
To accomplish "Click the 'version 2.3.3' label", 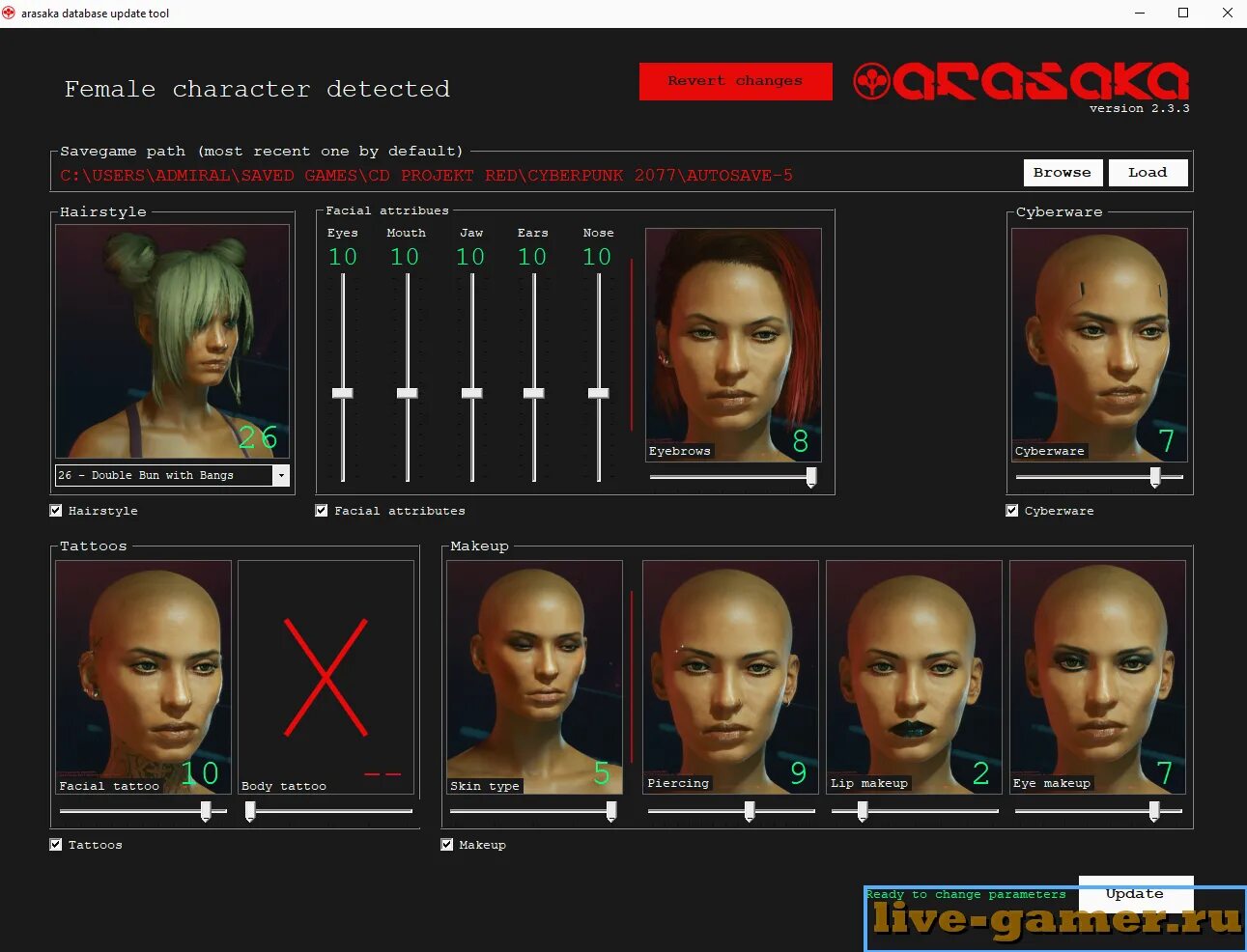I will (1139, 108).
